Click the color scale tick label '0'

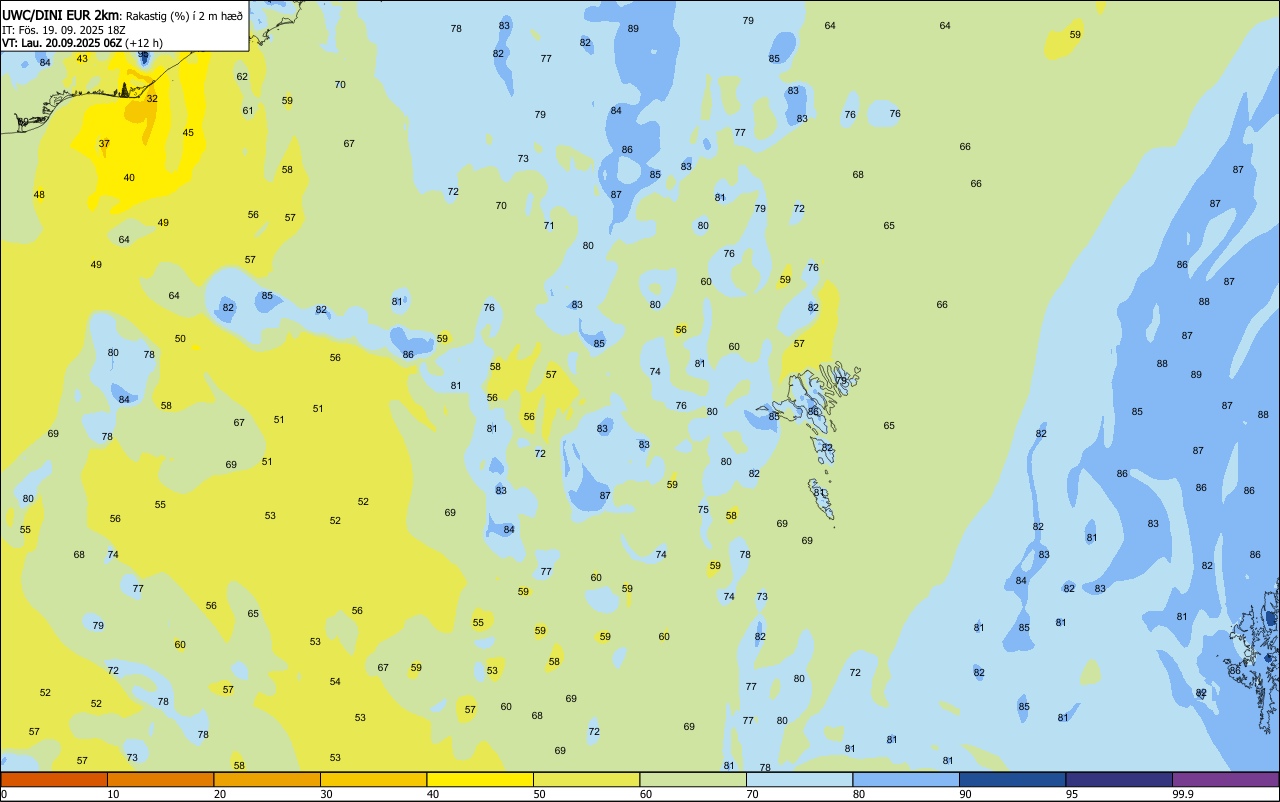[4, 794]
